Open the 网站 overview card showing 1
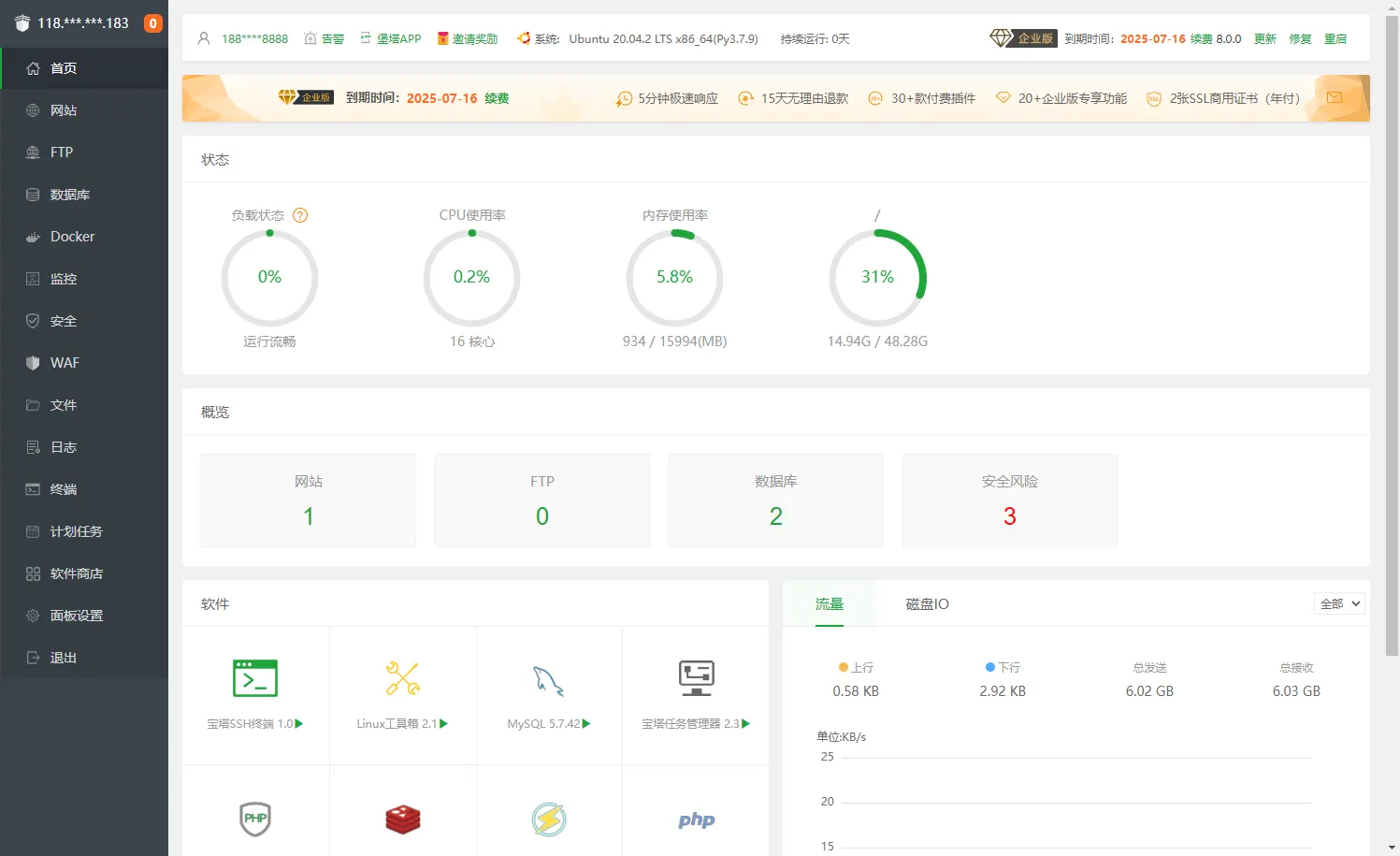This screenshot has height=856, width=1400. tap(309, 501)
